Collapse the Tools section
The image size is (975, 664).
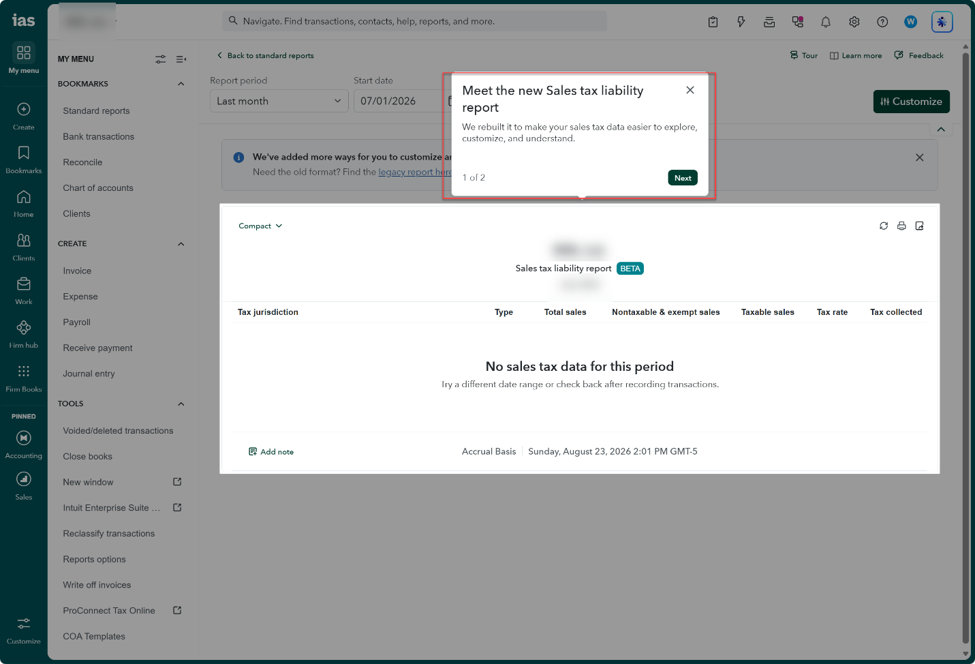coord(181,404)
